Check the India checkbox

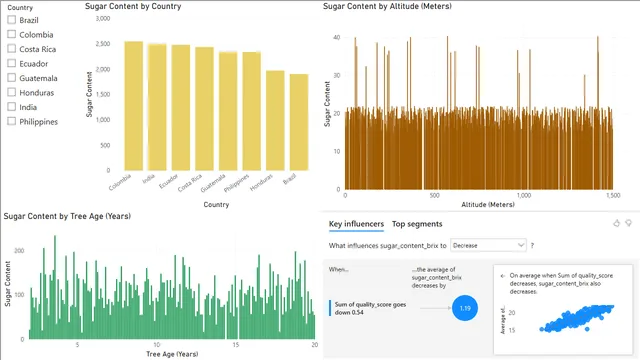[x=11, y=107]
